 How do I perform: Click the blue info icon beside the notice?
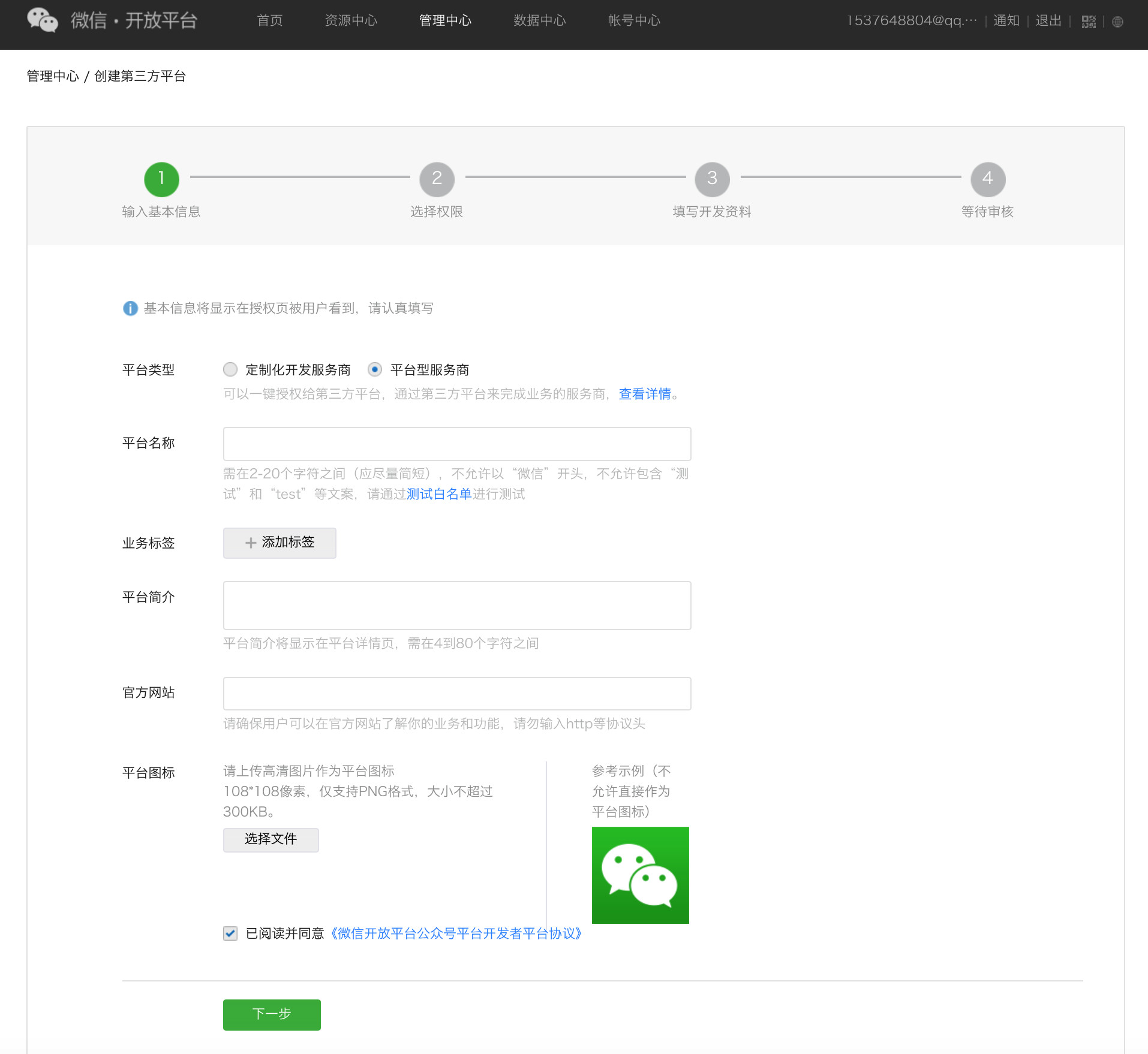click(130, 308)
